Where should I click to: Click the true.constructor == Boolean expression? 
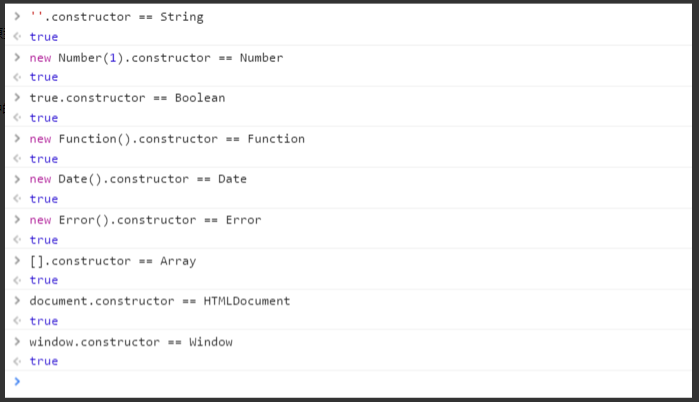(x=127, y=98)
